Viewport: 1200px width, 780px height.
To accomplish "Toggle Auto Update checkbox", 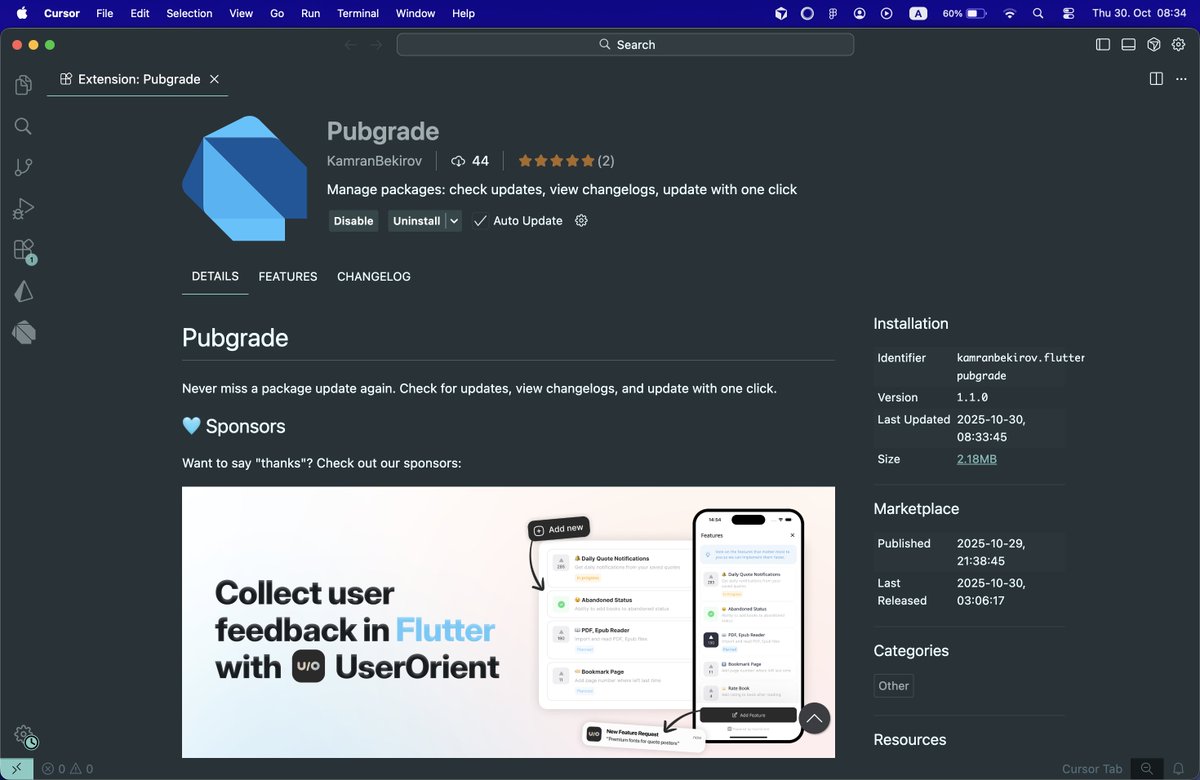I will [480, 221].
